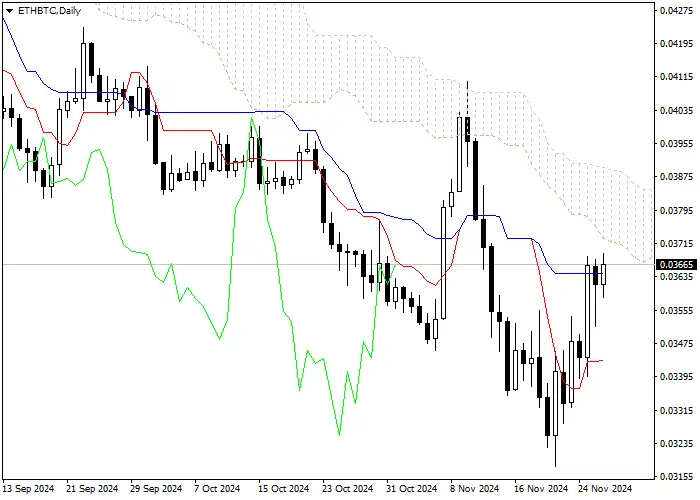Click the 0.03795 price axis label
This screenshot has height=500, width=700.
(677, 210)
